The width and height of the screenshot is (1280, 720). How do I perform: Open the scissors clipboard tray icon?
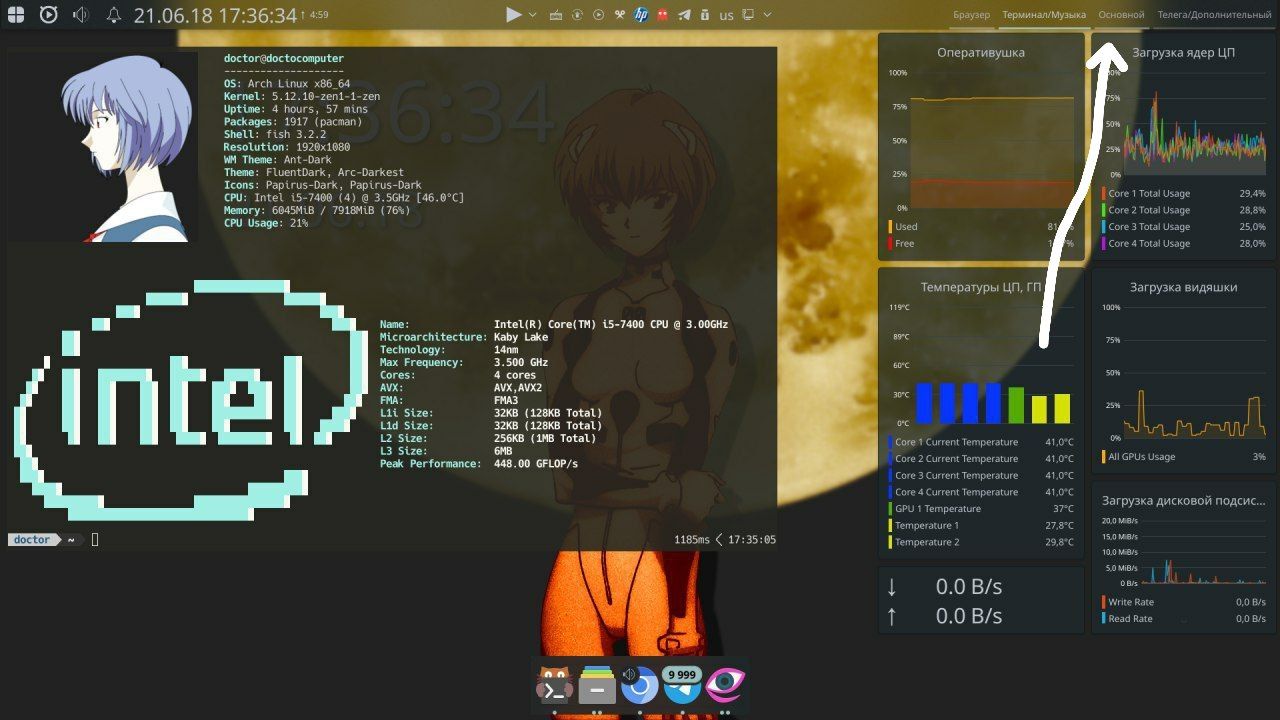tap(619, 15)
